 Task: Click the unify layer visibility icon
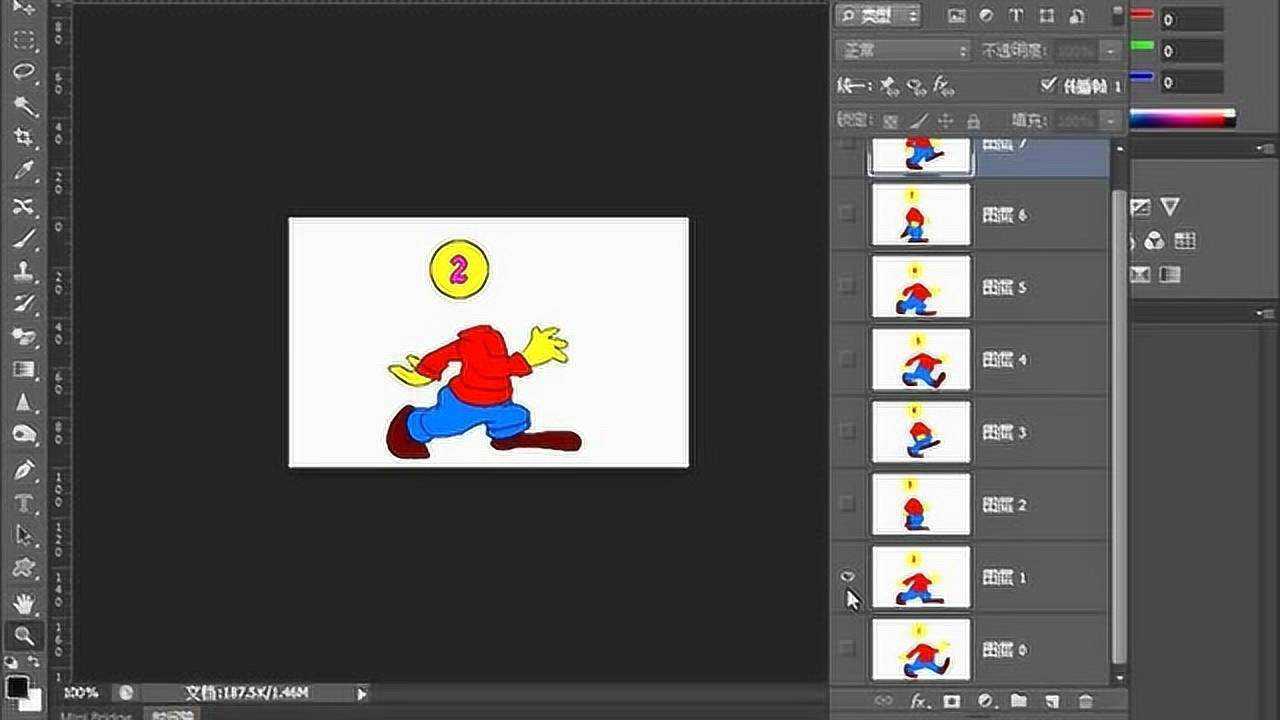point(915,87)
